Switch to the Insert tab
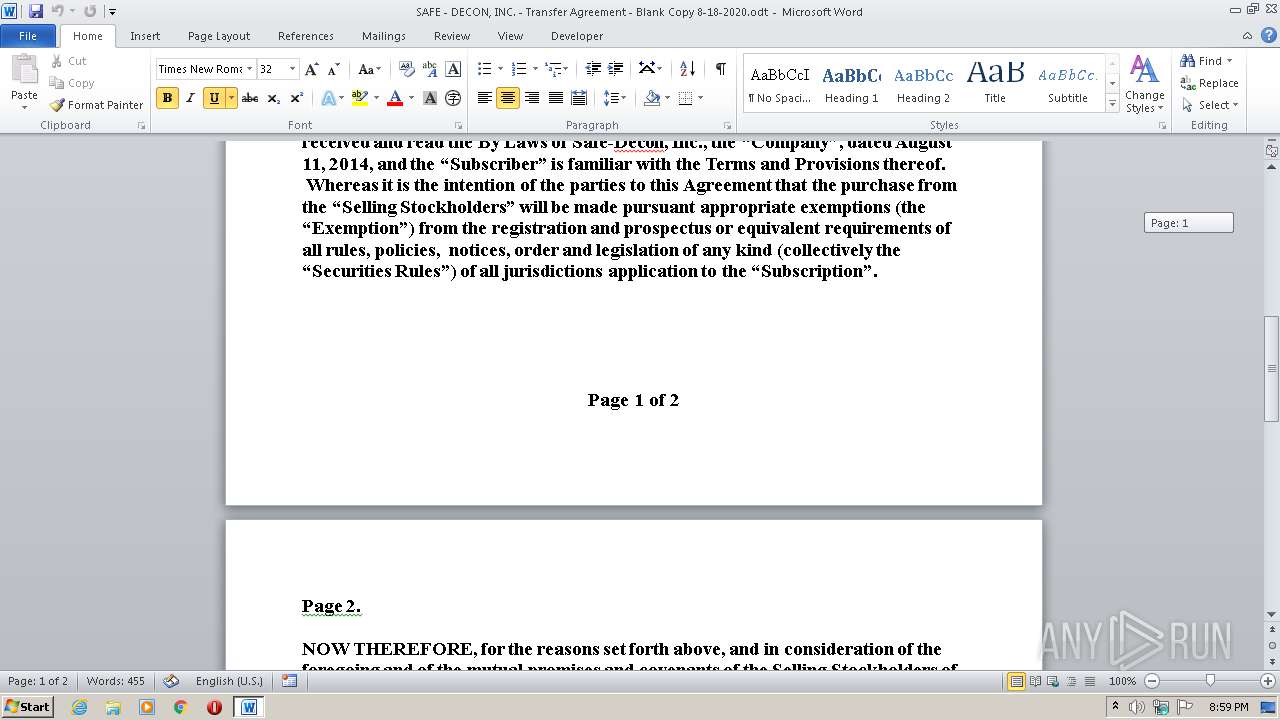 point(145,36)
